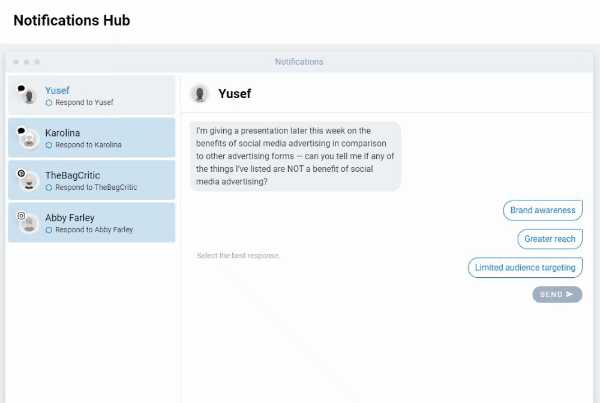Toggle the Respond to Yusef circle

[49, 103]
